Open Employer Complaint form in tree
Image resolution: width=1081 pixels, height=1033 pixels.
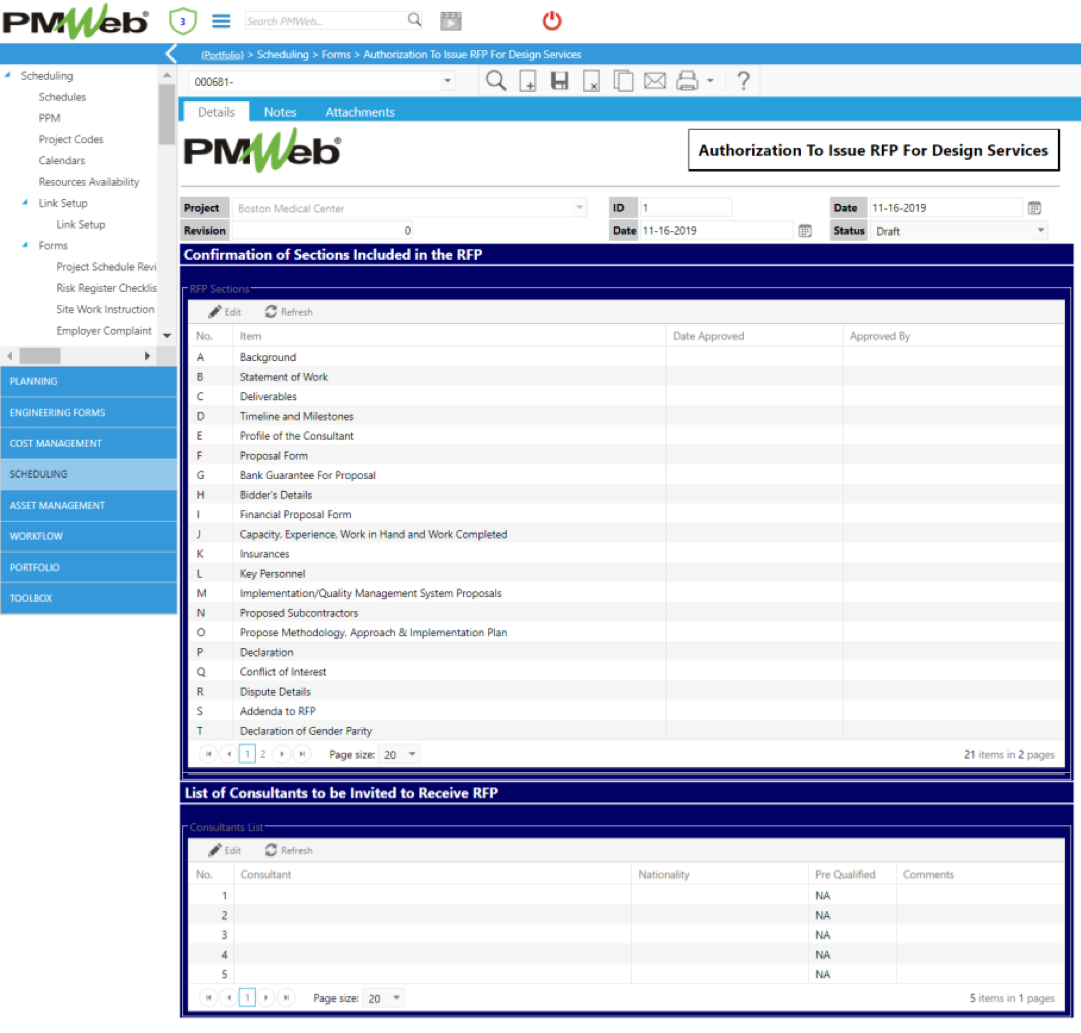tap(104, 330)
